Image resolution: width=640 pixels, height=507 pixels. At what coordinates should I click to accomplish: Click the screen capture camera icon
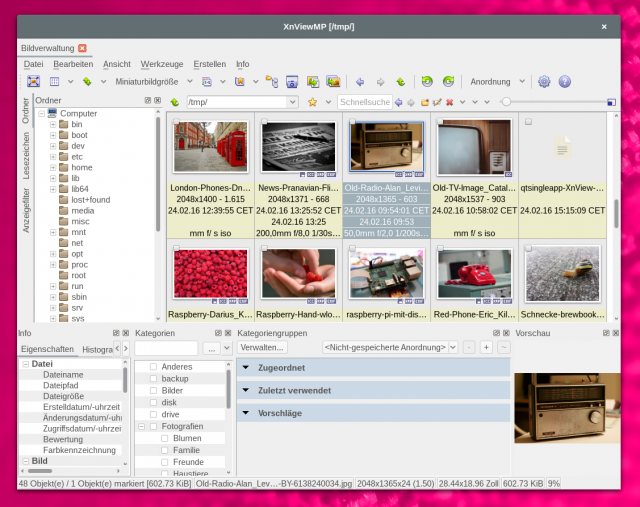point(292,82)
